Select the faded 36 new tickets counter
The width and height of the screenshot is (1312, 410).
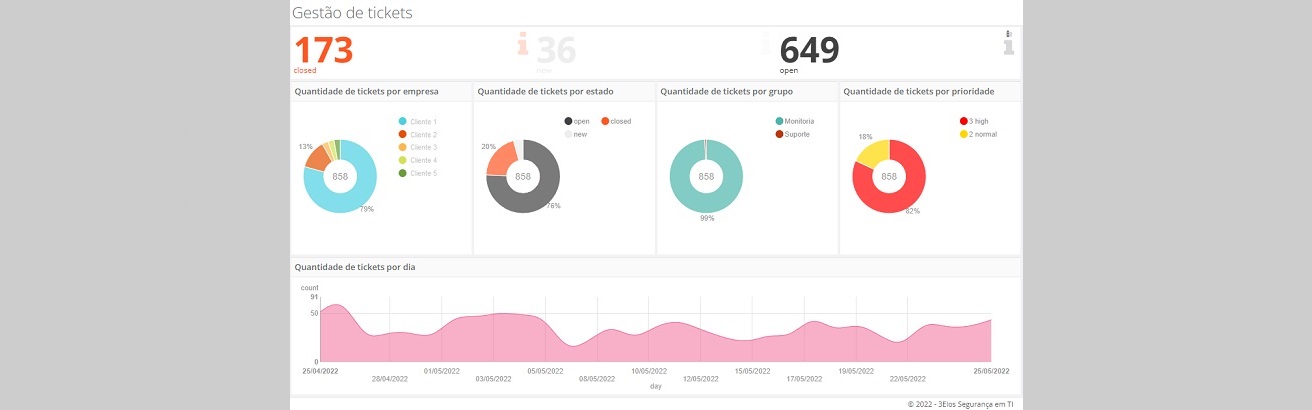[555, 53]
